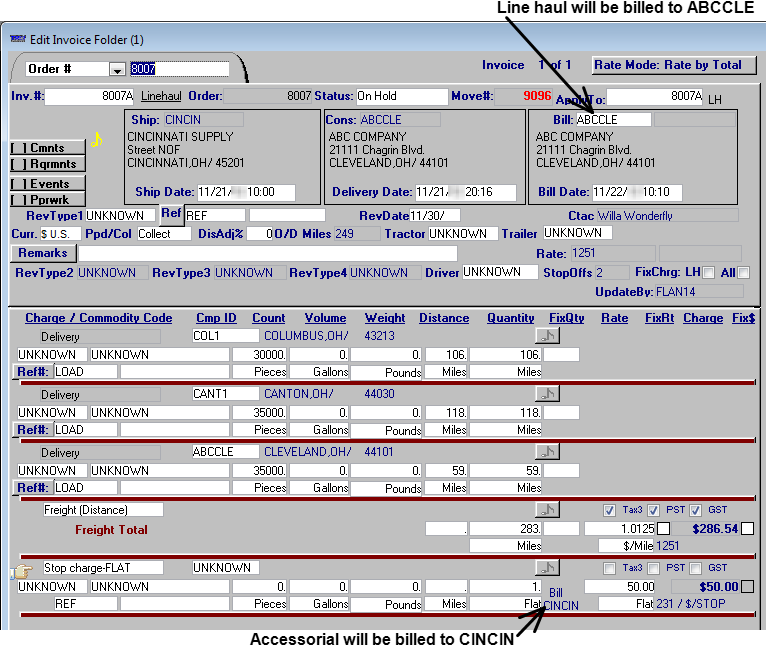Click the note icon in Columbus delivery row
The image size is (766, 648).
(548, 336)
